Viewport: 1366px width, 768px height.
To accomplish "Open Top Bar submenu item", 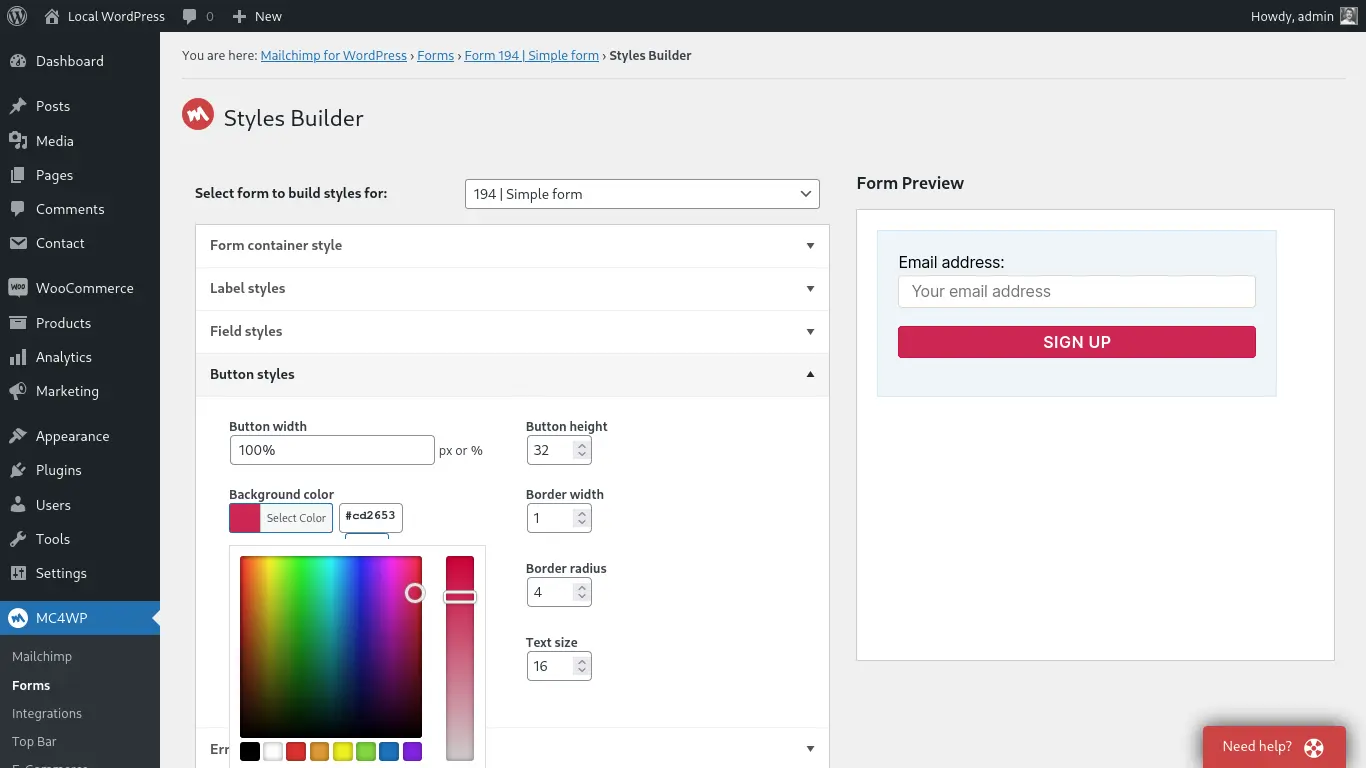I will pyautogui.click(x=34, y=741).
